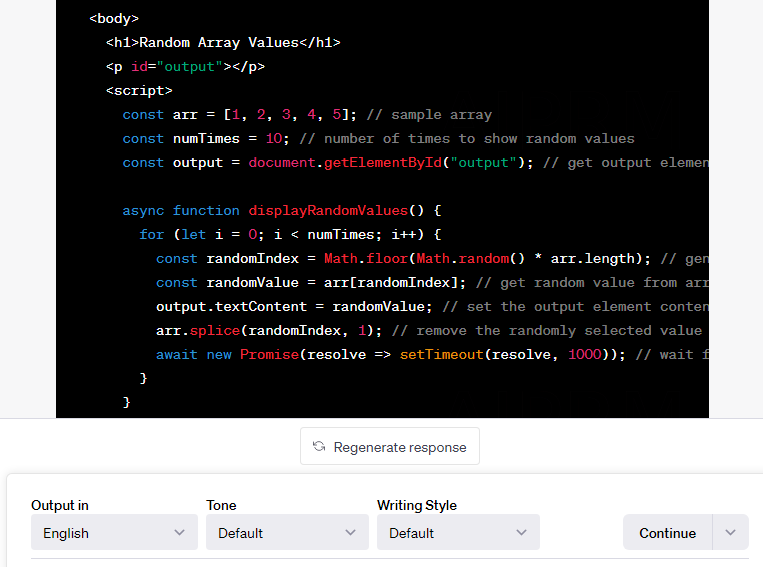The width and height of the screenshot is (763, 567).
Task: Click the chevron arrow in English selector
Action: [x=180, y=532]
